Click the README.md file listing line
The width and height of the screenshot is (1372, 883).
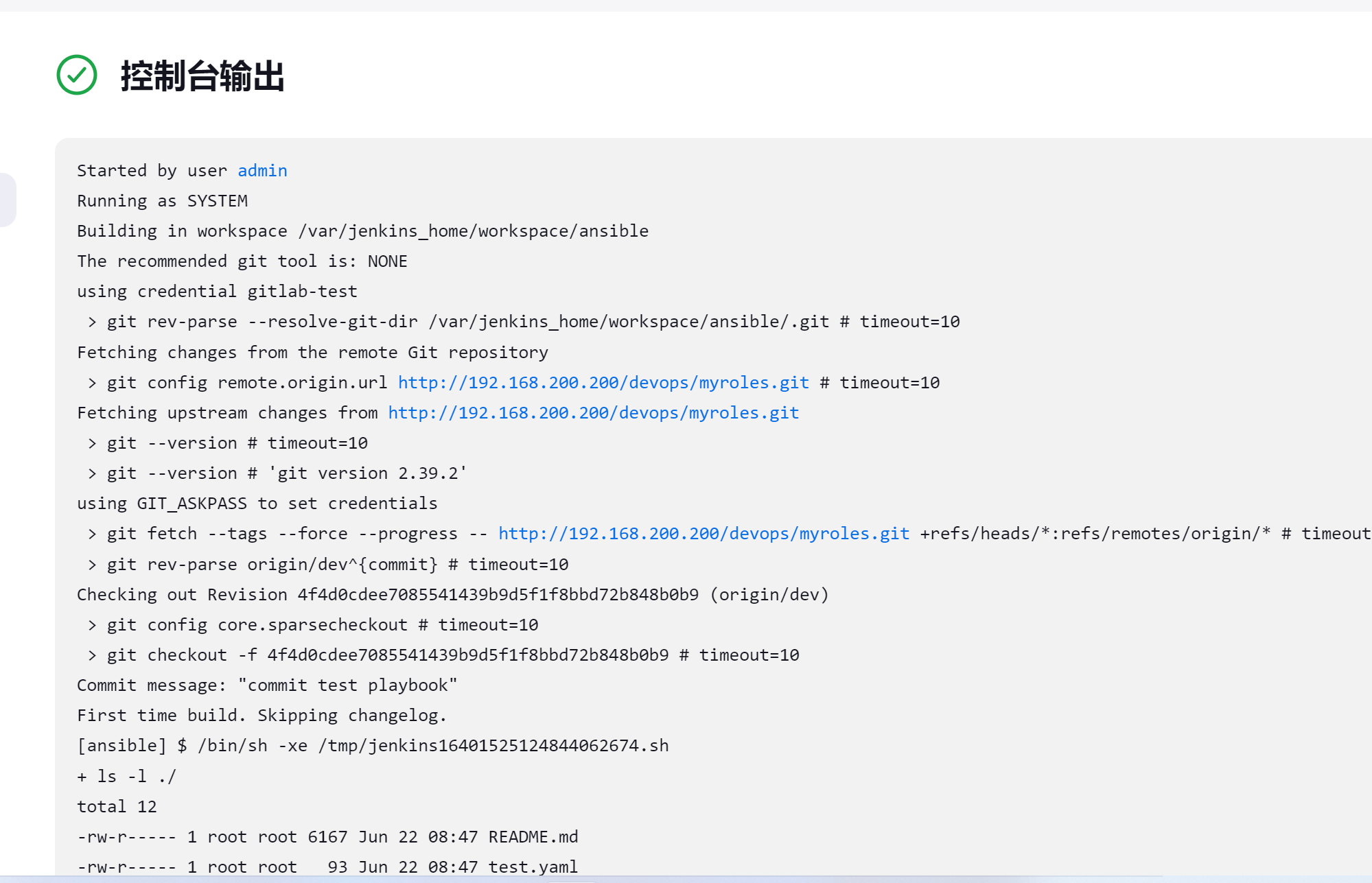click(x=327, y=836)
